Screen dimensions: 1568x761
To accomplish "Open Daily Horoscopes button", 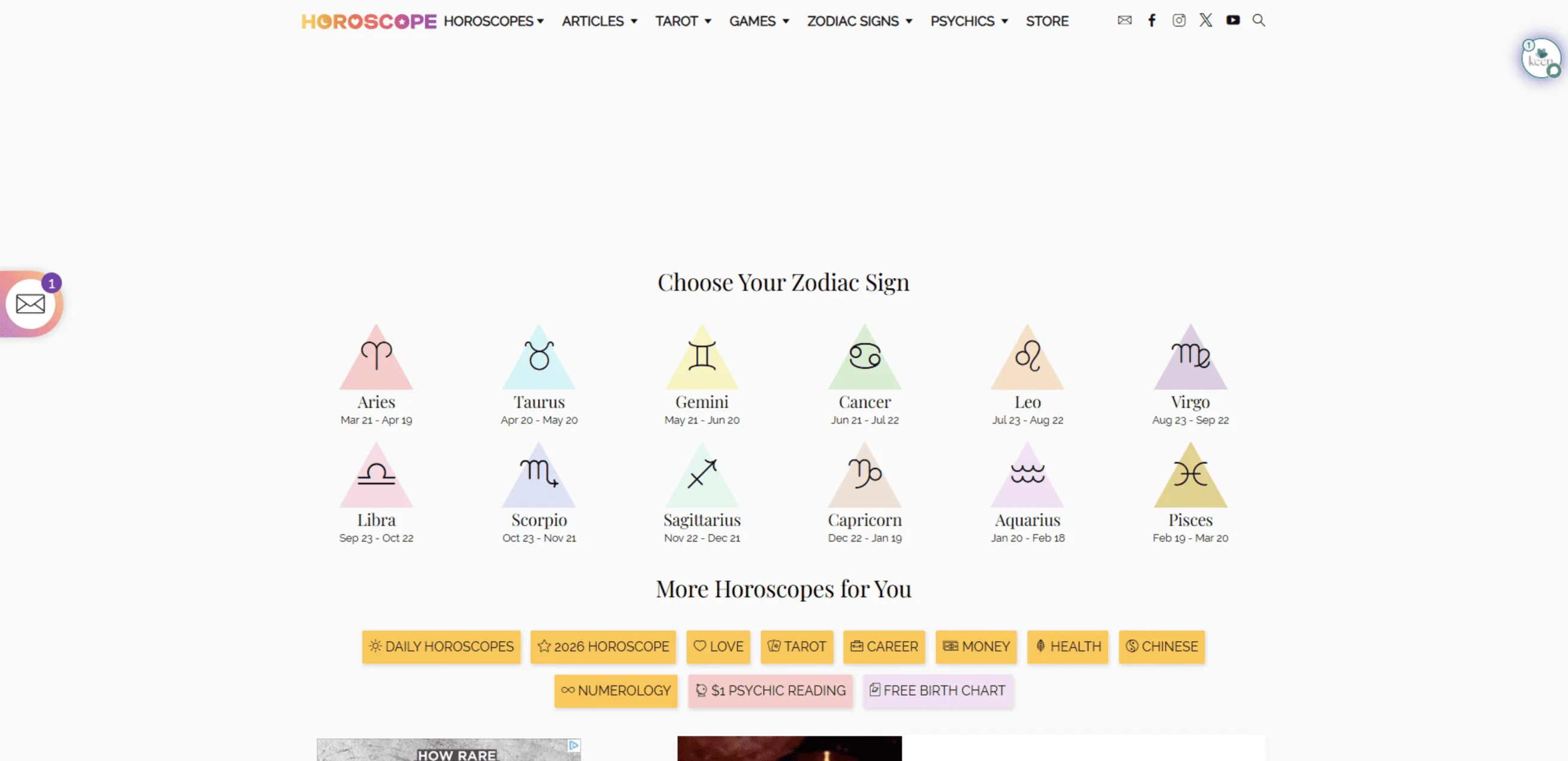I will tap(441, 647).
